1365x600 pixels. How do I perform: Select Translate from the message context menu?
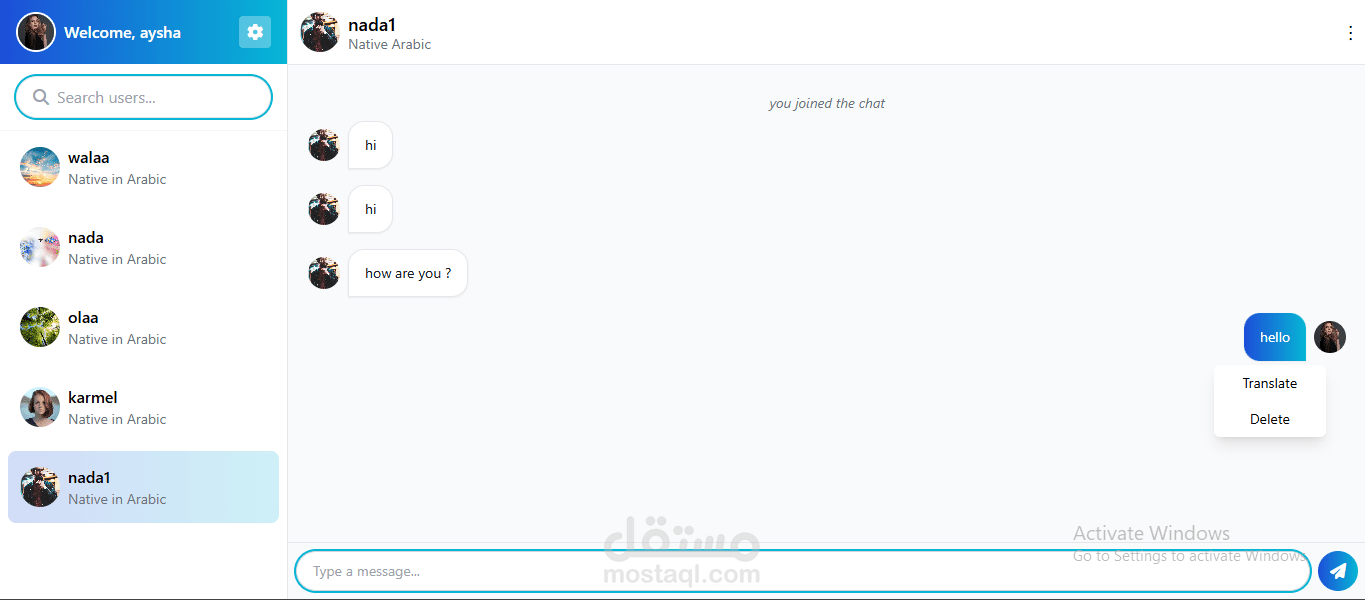1270,383
